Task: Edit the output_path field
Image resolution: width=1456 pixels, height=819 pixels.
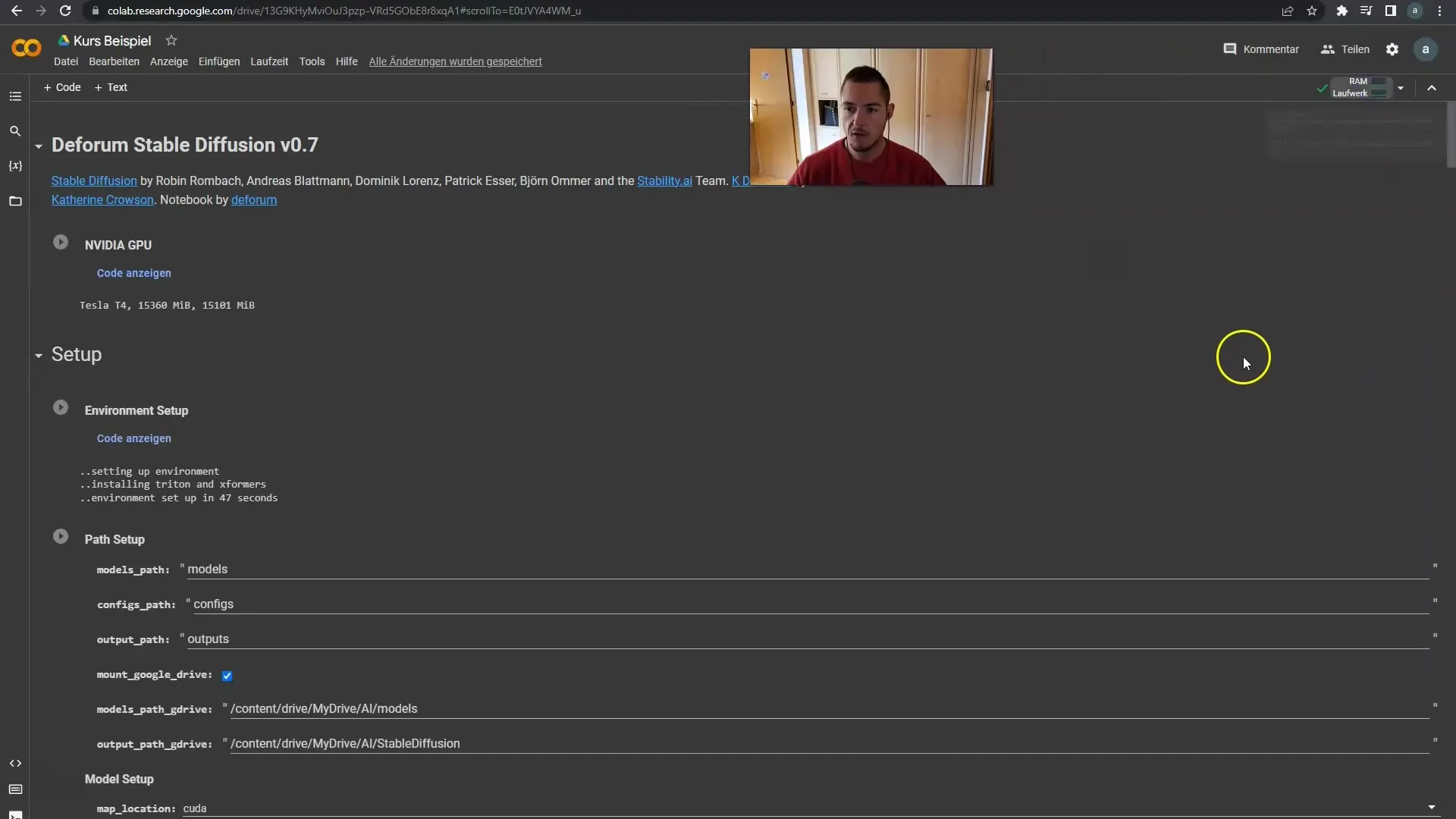Action: point(808,639)
